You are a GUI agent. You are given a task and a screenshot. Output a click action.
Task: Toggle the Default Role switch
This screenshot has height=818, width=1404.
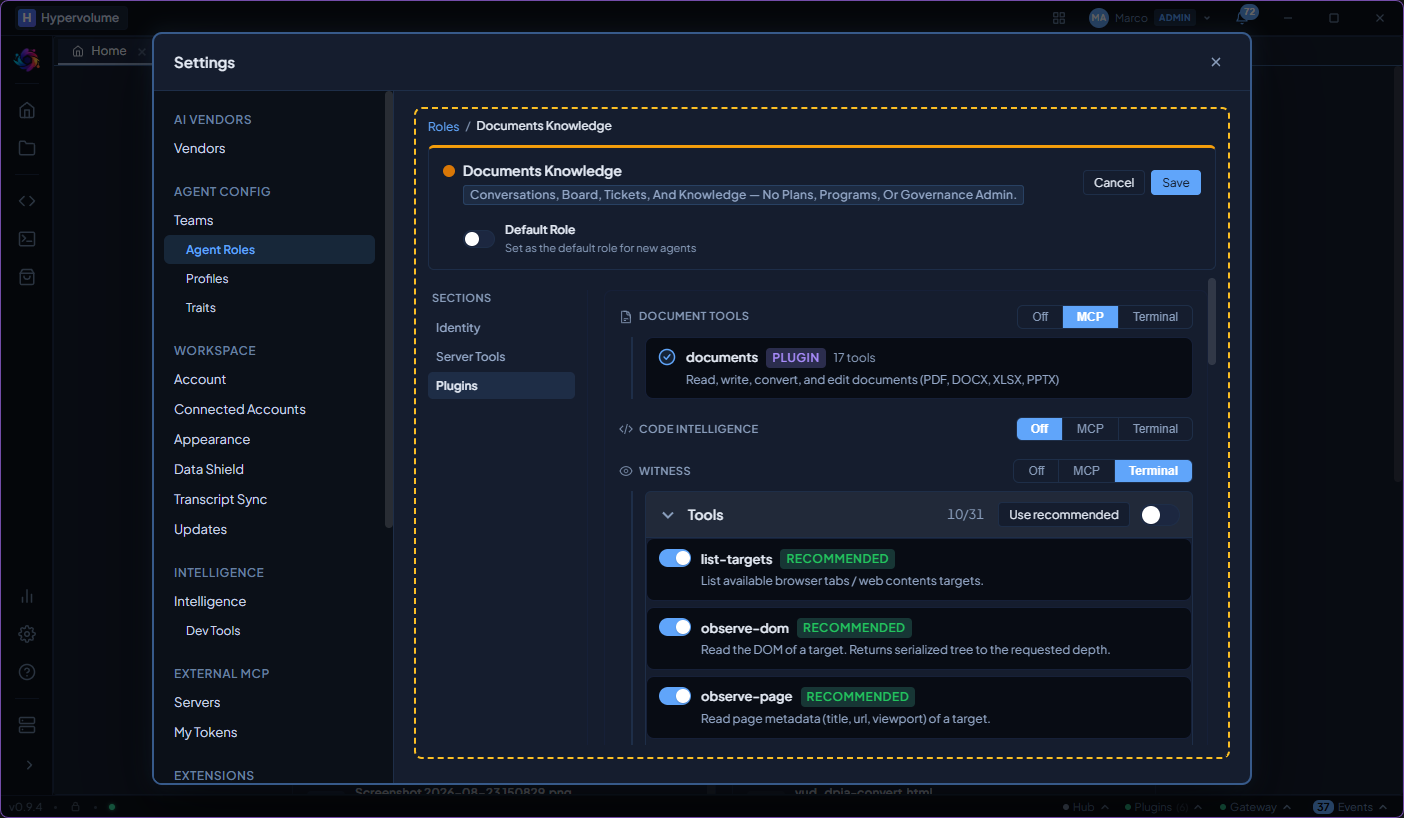tap(479, 239)
